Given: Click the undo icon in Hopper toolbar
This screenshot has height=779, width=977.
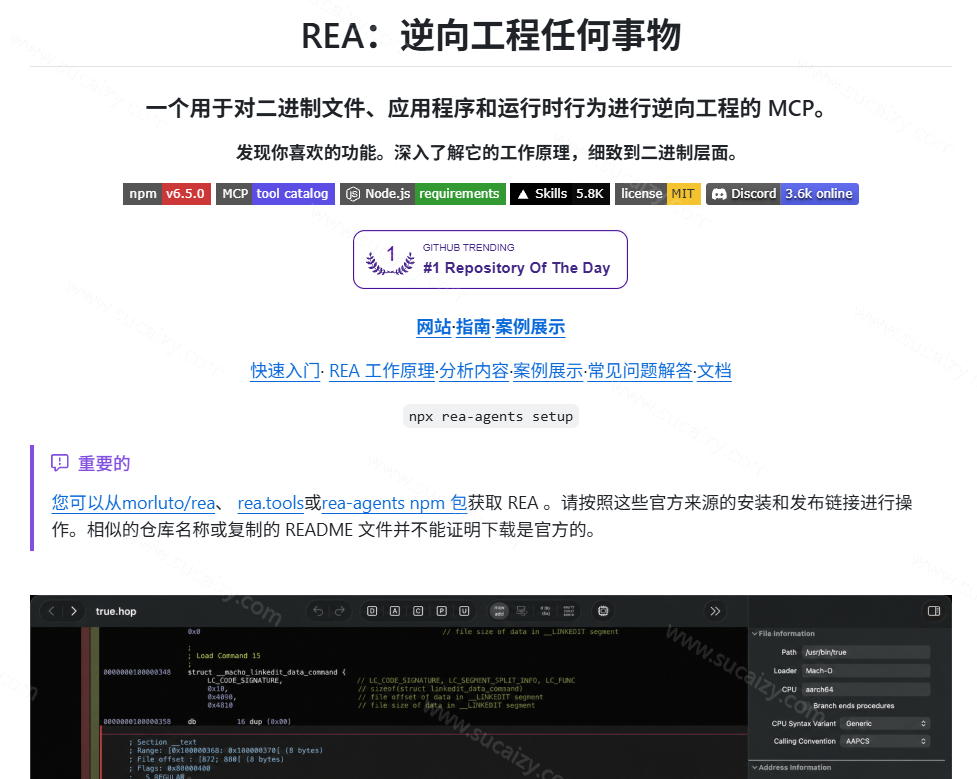Looking at the screenshot, I should point(318,611).
